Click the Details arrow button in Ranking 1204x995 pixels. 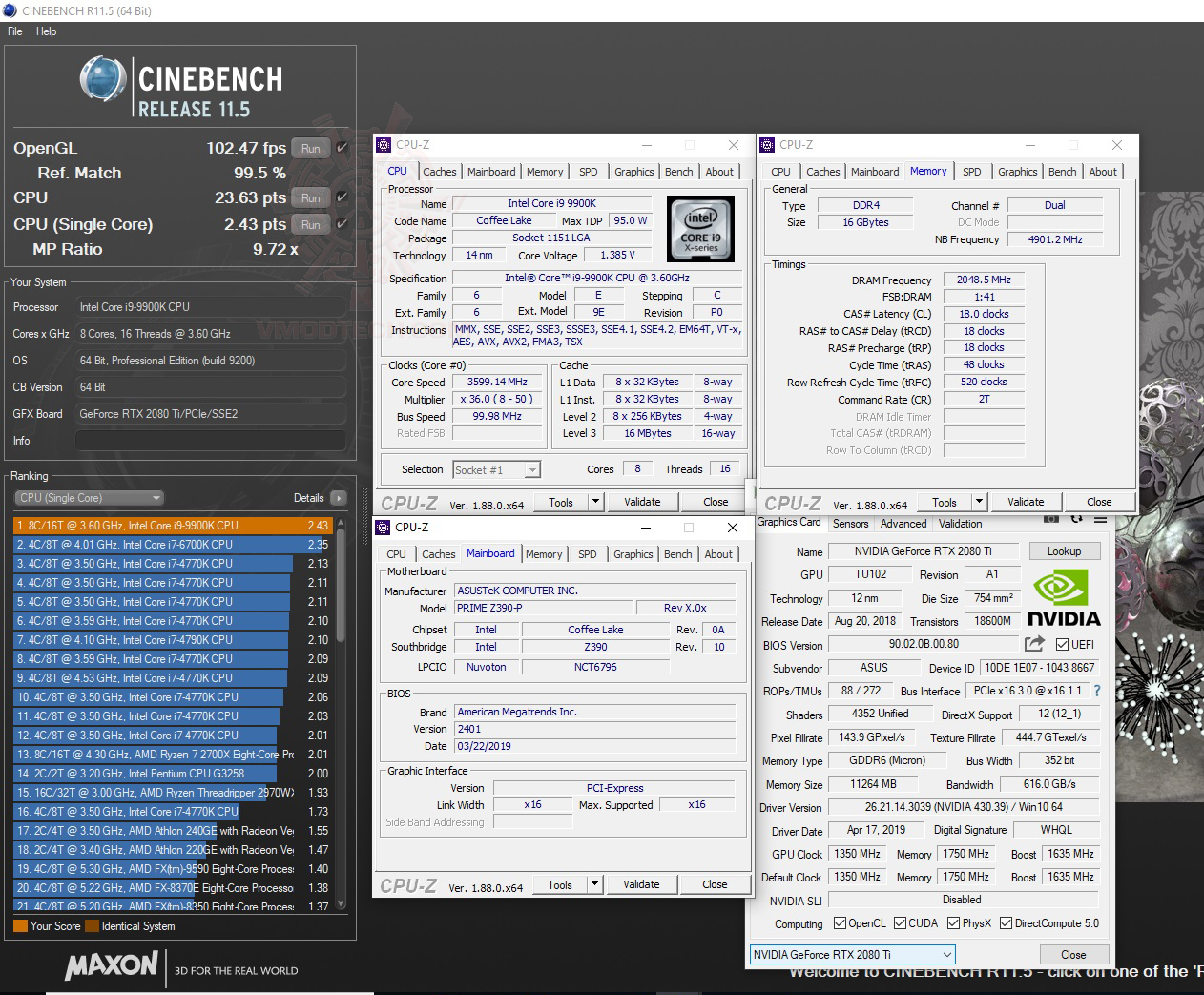[x=338, y=498]
